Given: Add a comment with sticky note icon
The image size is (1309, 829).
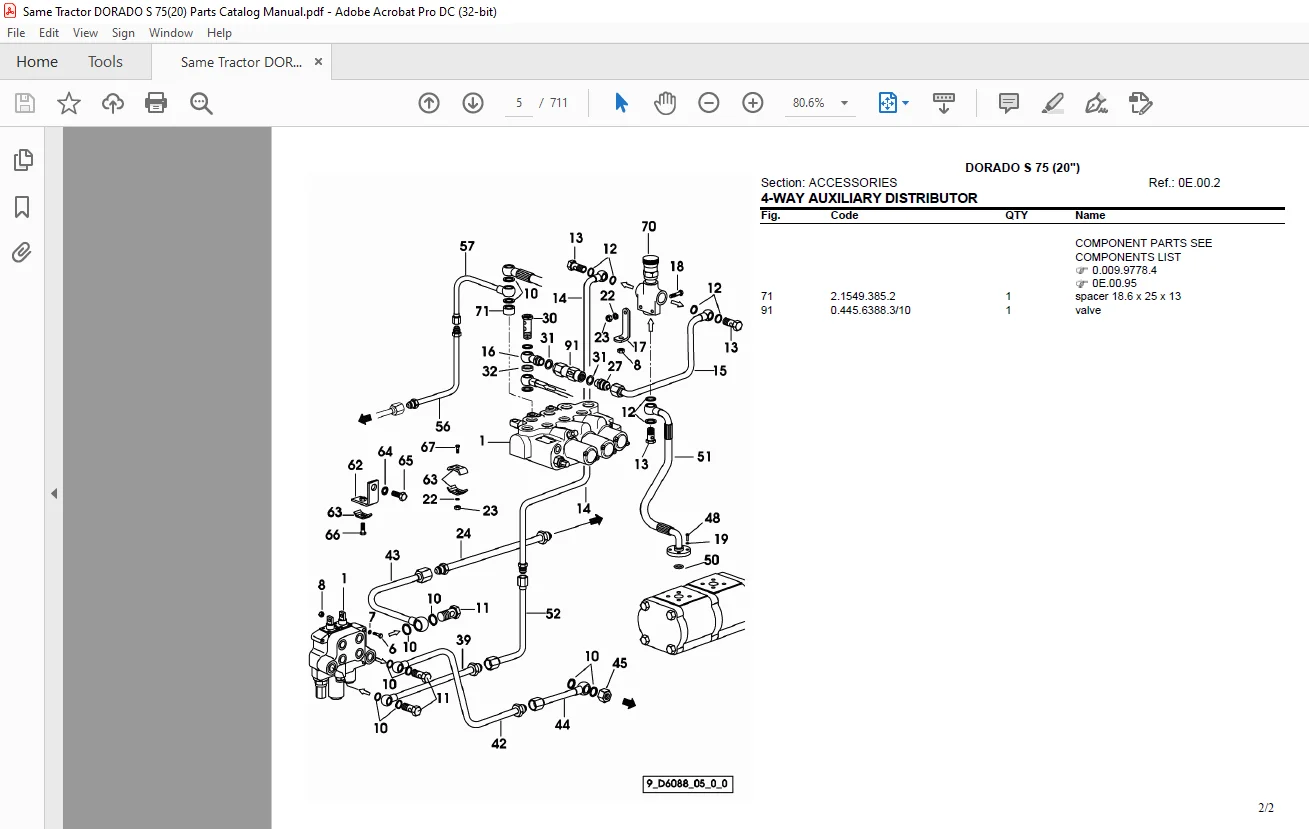Looking at the screenshot, I should (1009, 103).
